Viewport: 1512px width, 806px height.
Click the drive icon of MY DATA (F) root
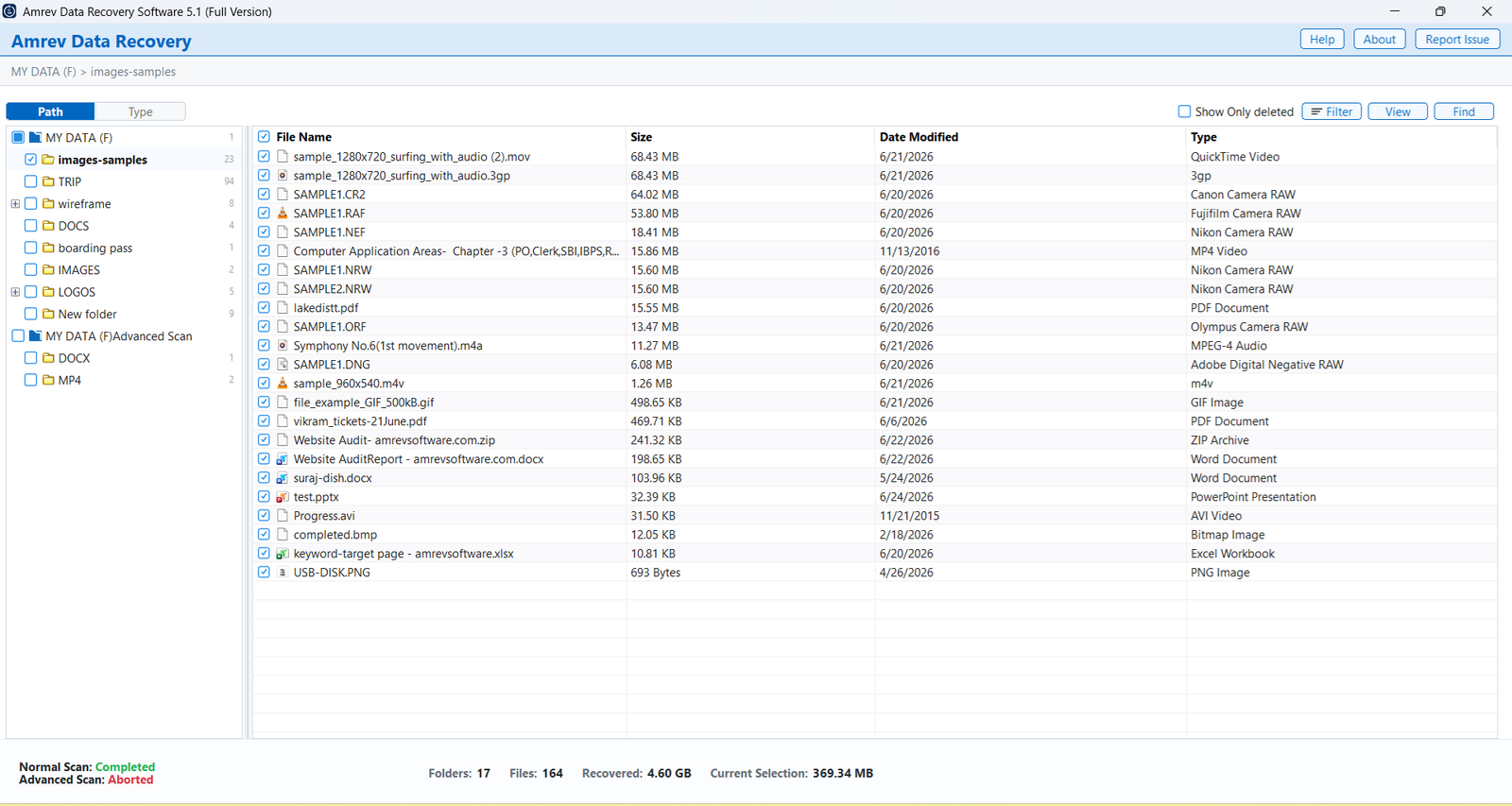point(35,138)
